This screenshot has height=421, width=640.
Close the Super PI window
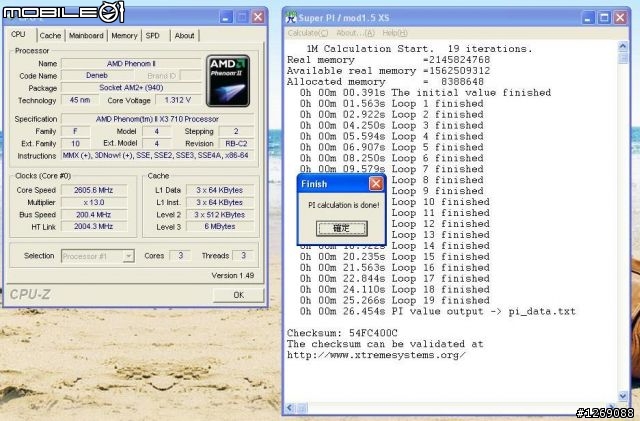620,18
